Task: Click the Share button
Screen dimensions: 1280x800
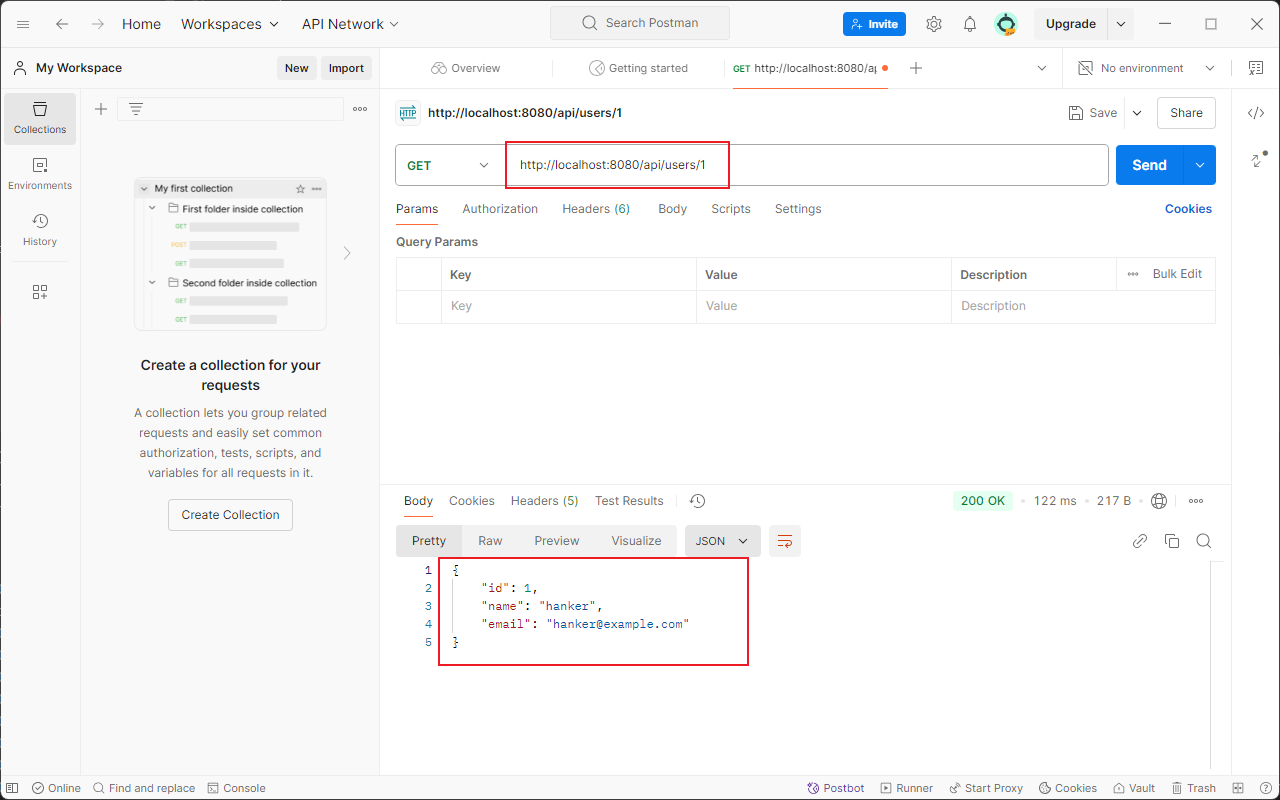Action: coord(1186,113)
